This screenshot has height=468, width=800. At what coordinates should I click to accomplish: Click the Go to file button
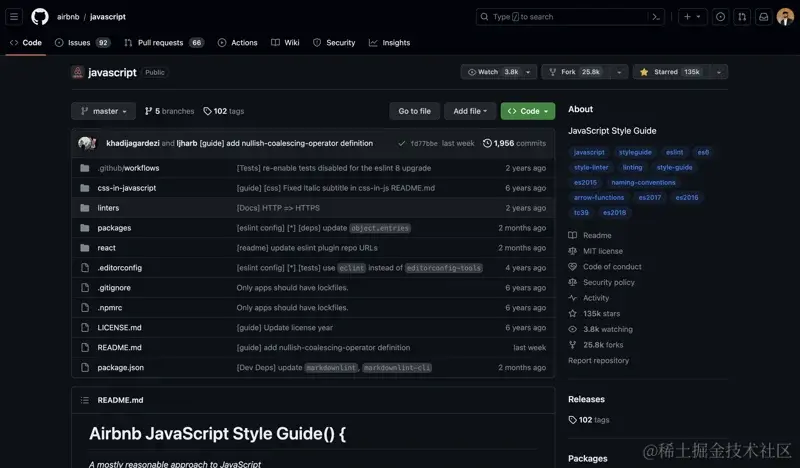pos(414,111)
